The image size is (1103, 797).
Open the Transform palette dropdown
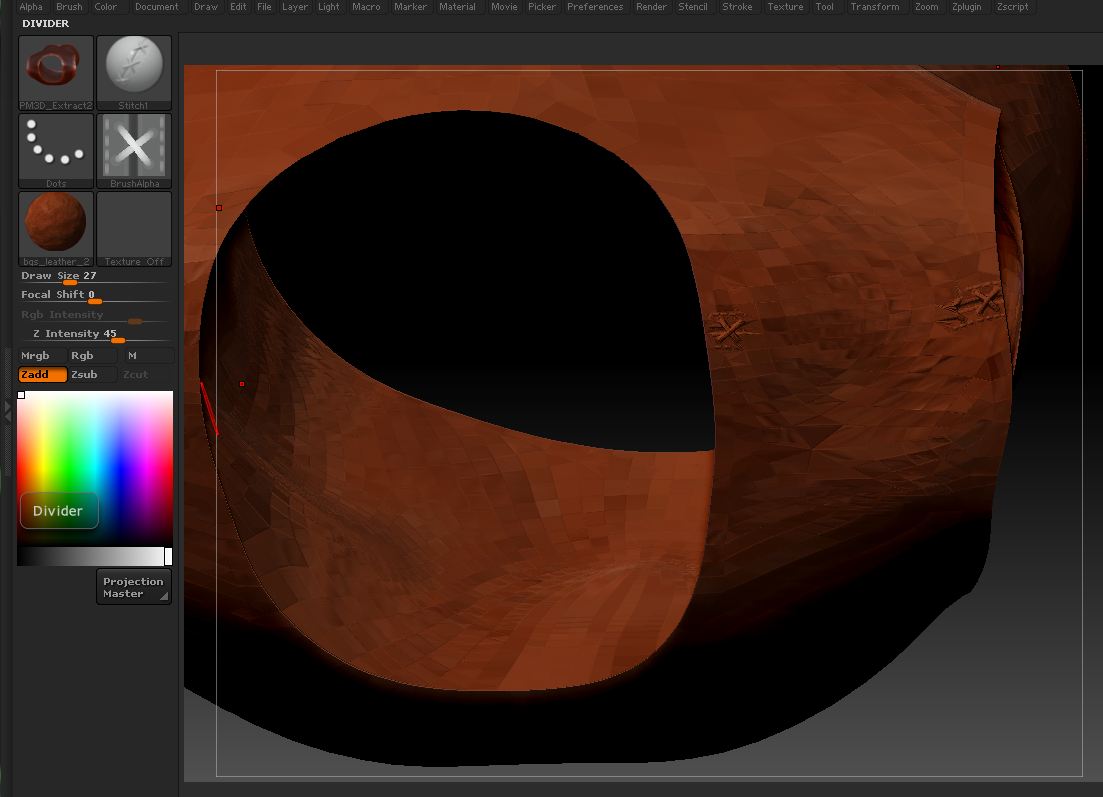coord(874,7)
